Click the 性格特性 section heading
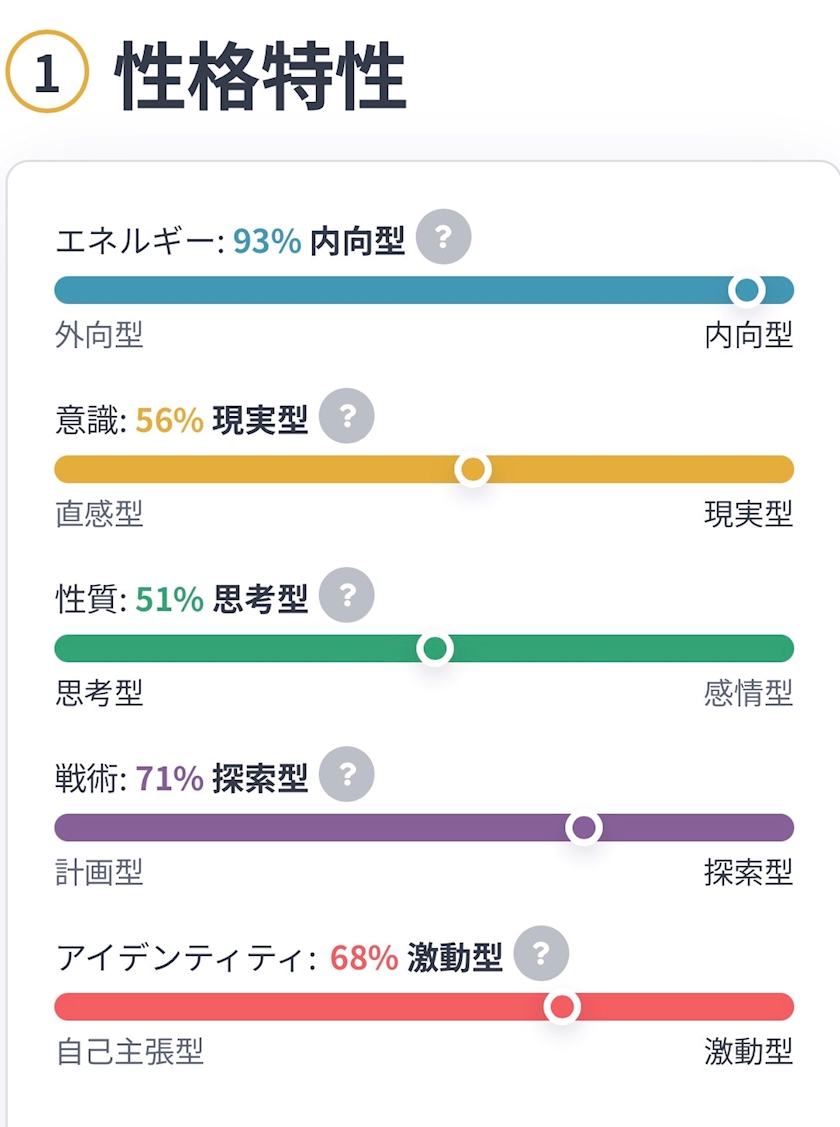 261,75
